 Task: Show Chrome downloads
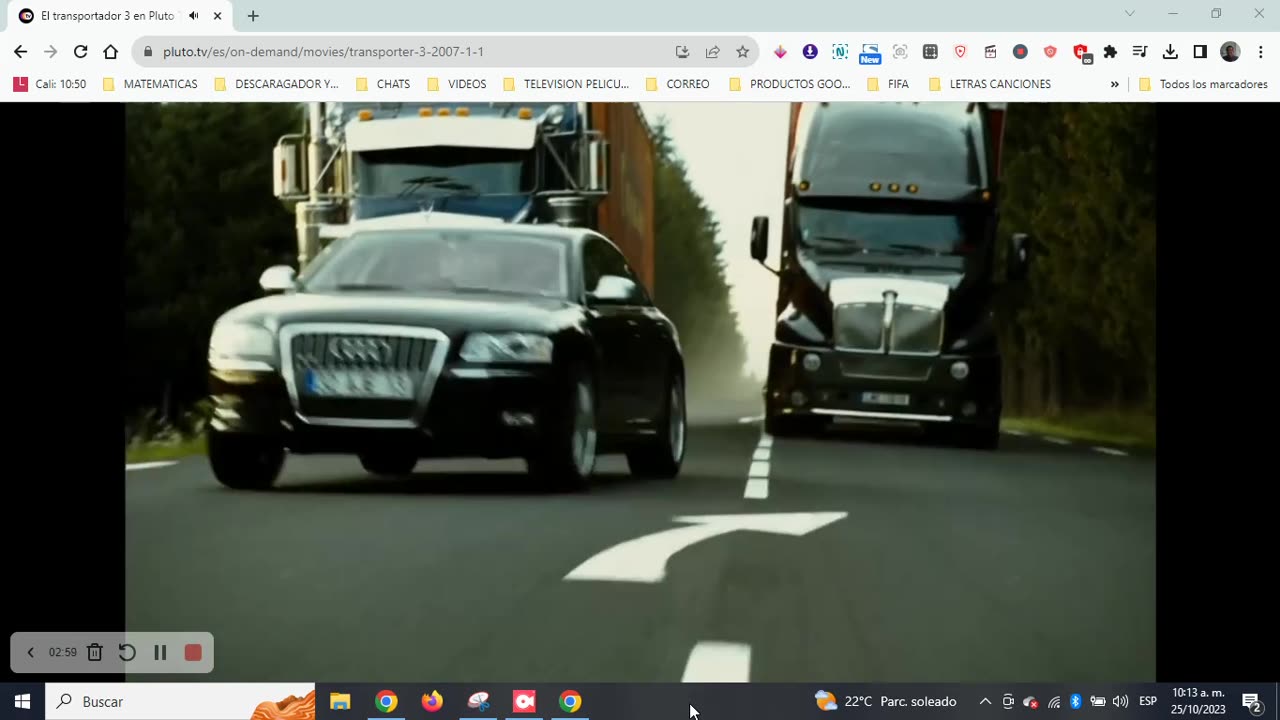pyautogui.click(x=1170, y=52)
